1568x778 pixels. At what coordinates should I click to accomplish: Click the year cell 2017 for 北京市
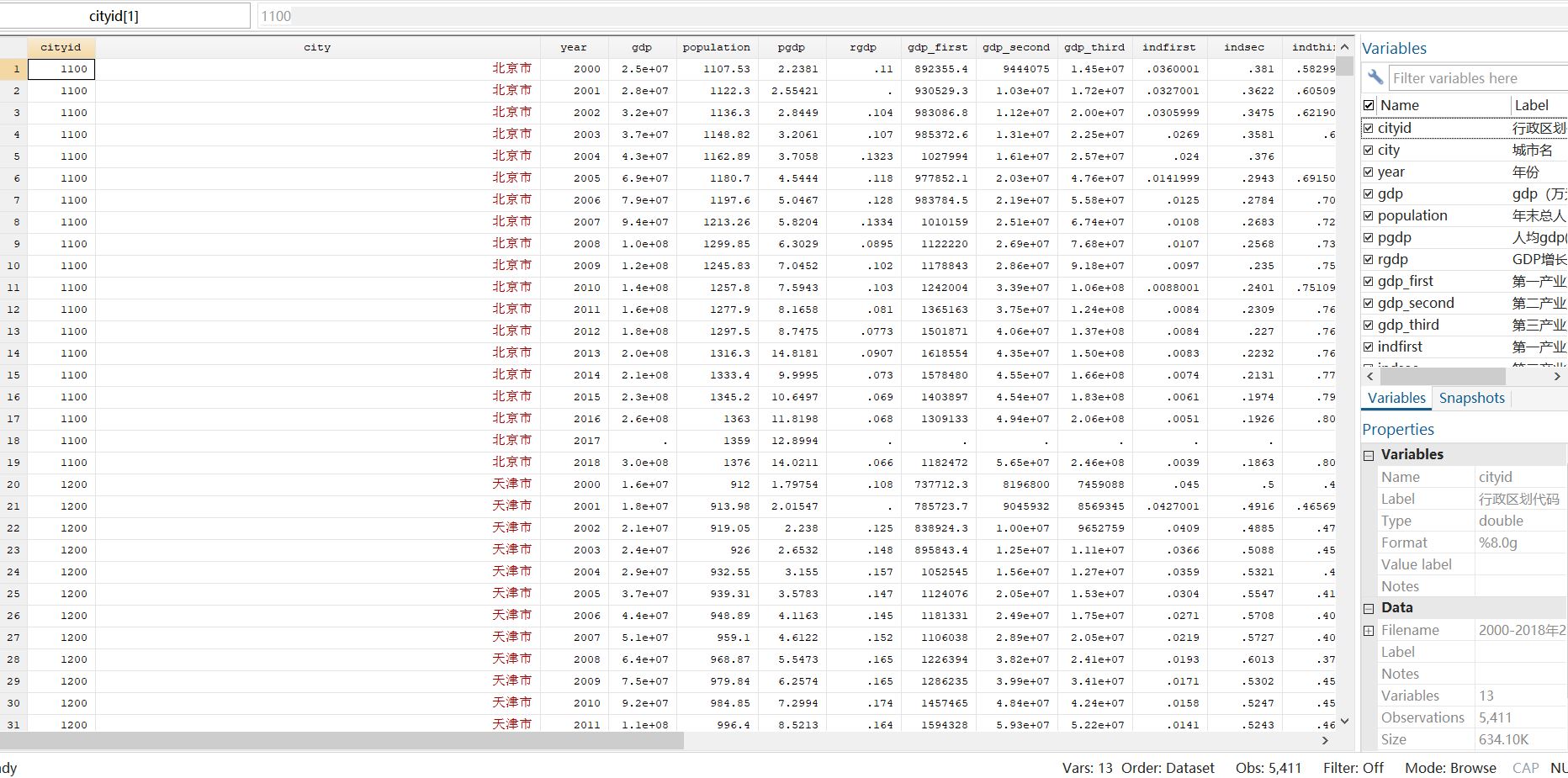(574, 441)
